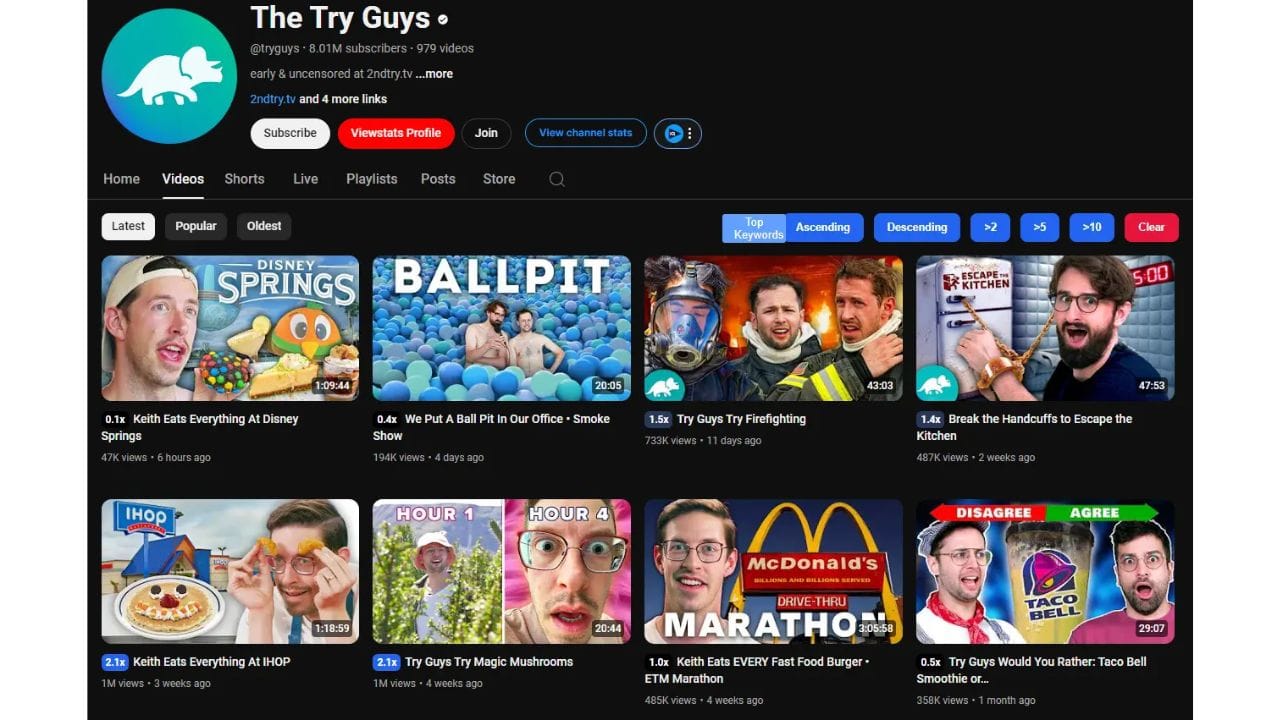Switch to the Posts tab
The width and height of the screenshot is (1280, 720).
(x=438, y=179)
